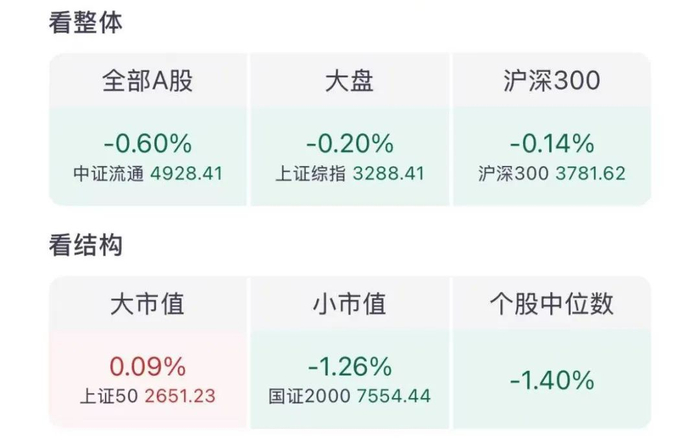Click the -0.60% change value
This screenshot has height=448, width=700.
point(147,144)
